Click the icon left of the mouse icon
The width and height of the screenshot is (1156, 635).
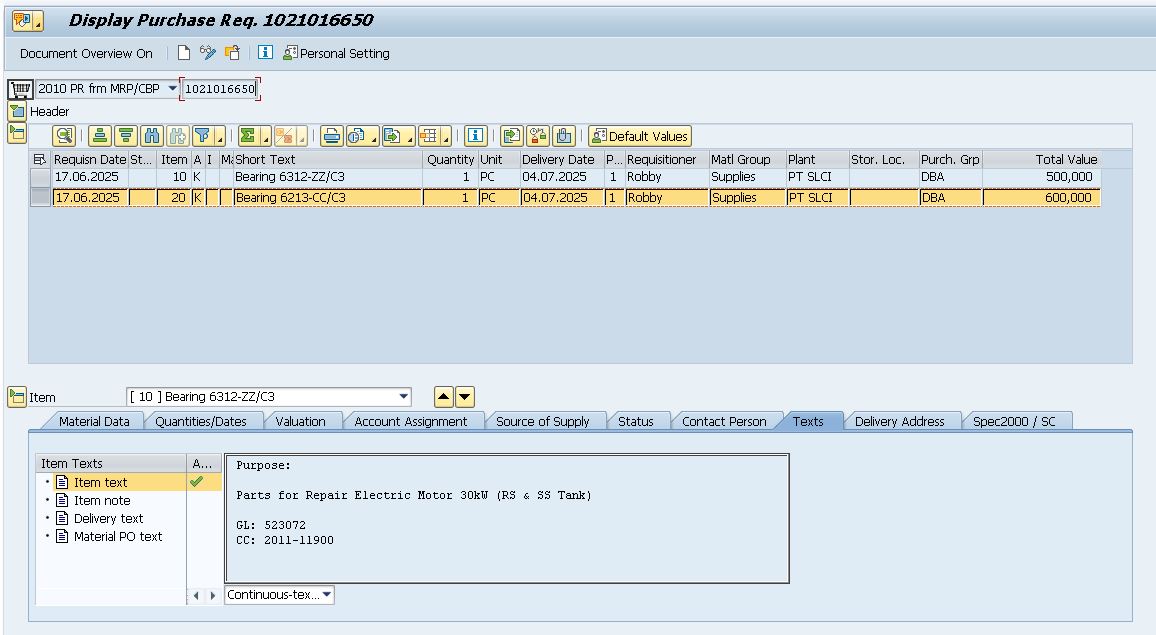point(537,136)
